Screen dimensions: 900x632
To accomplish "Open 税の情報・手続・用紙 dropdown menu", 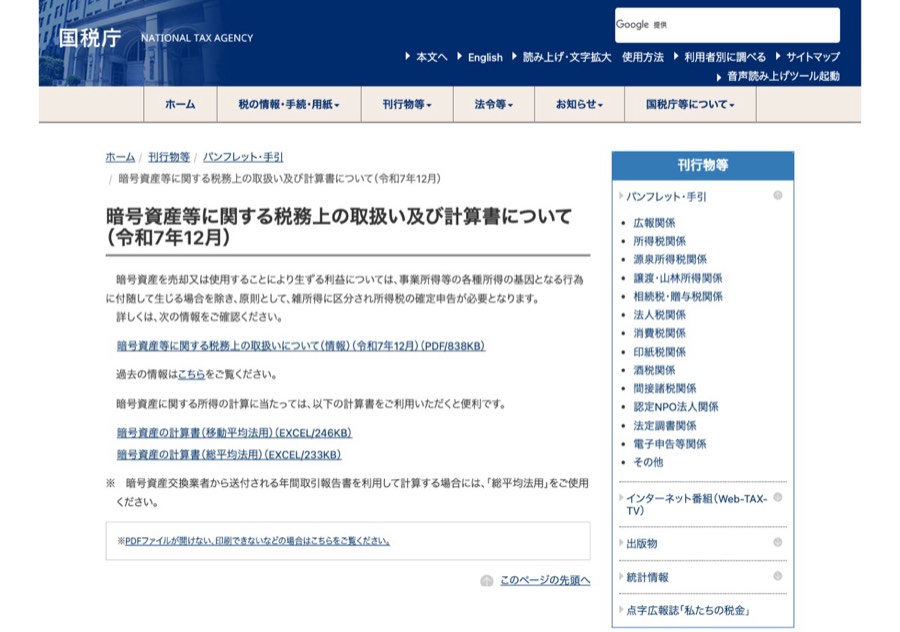I will pos(289,104).
